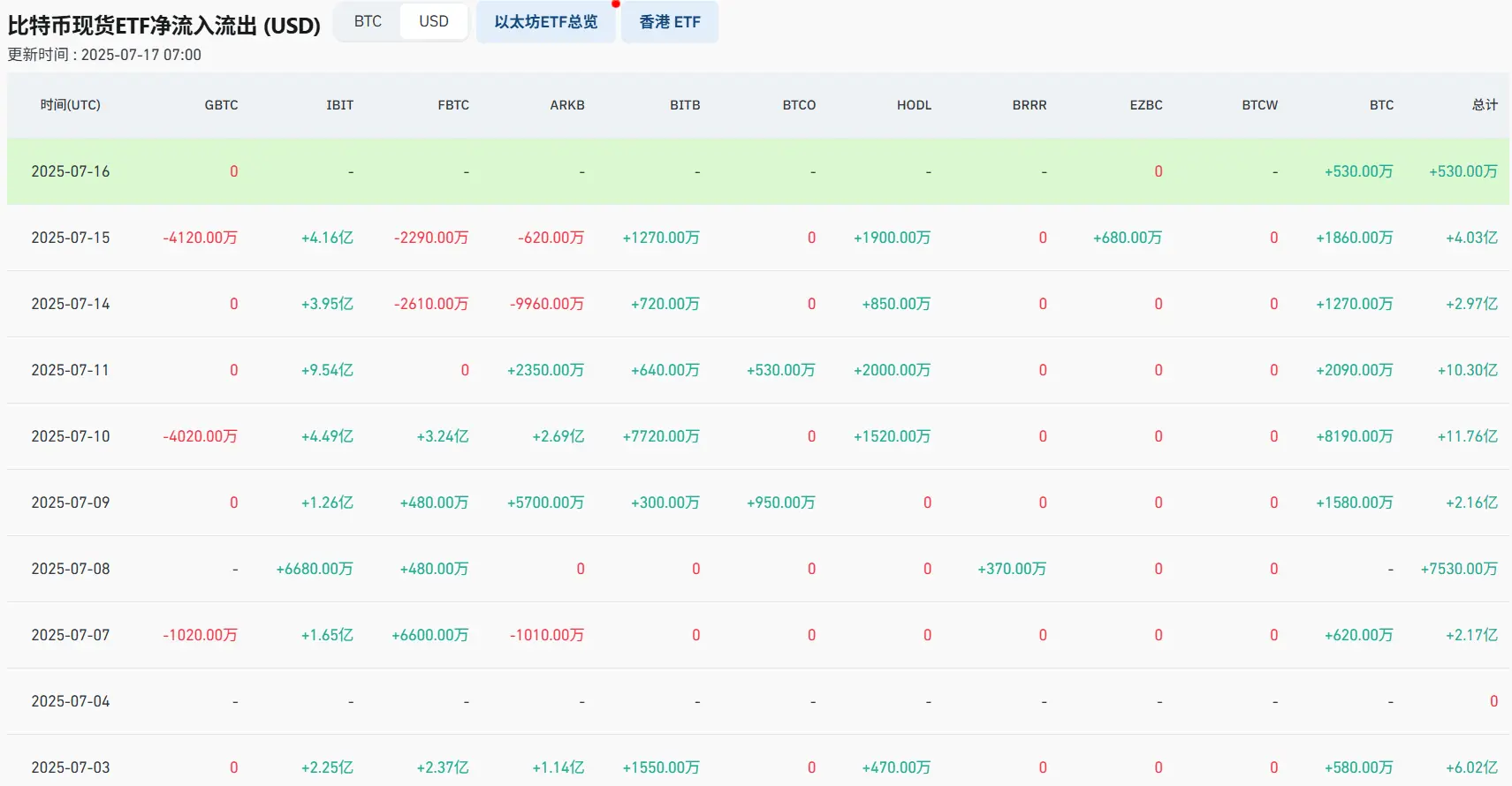
Task: Click the +680.00万 EZBC value
Action: tap(1128, 238)
